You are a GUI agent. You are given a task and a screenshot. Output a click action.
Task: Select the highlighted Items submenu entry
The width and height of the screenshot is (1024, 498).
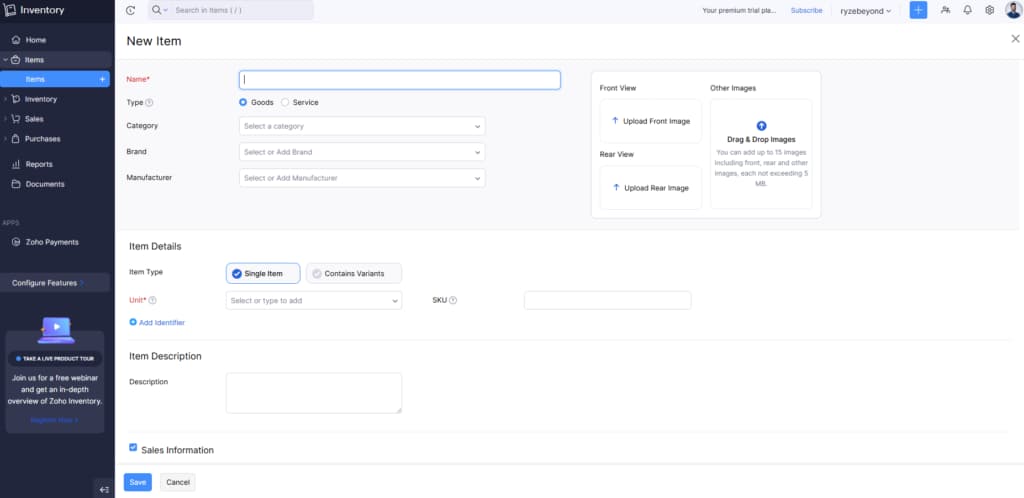[x=55, y=79]
